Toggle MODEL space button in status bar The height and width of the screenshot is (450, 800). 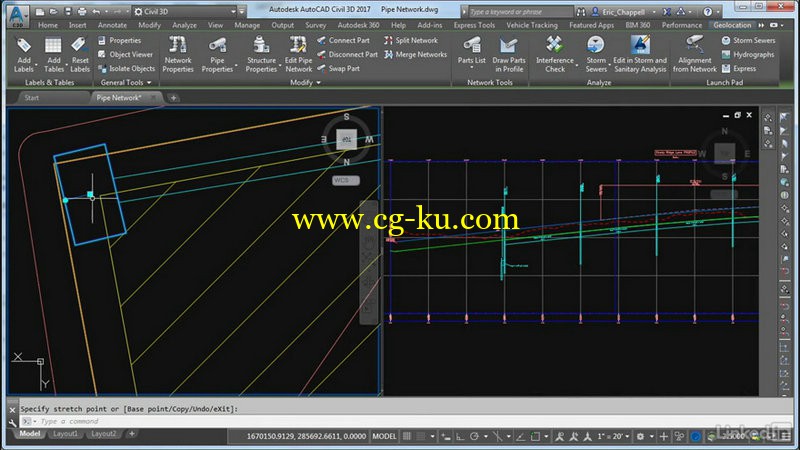click(x=384, y=436)
